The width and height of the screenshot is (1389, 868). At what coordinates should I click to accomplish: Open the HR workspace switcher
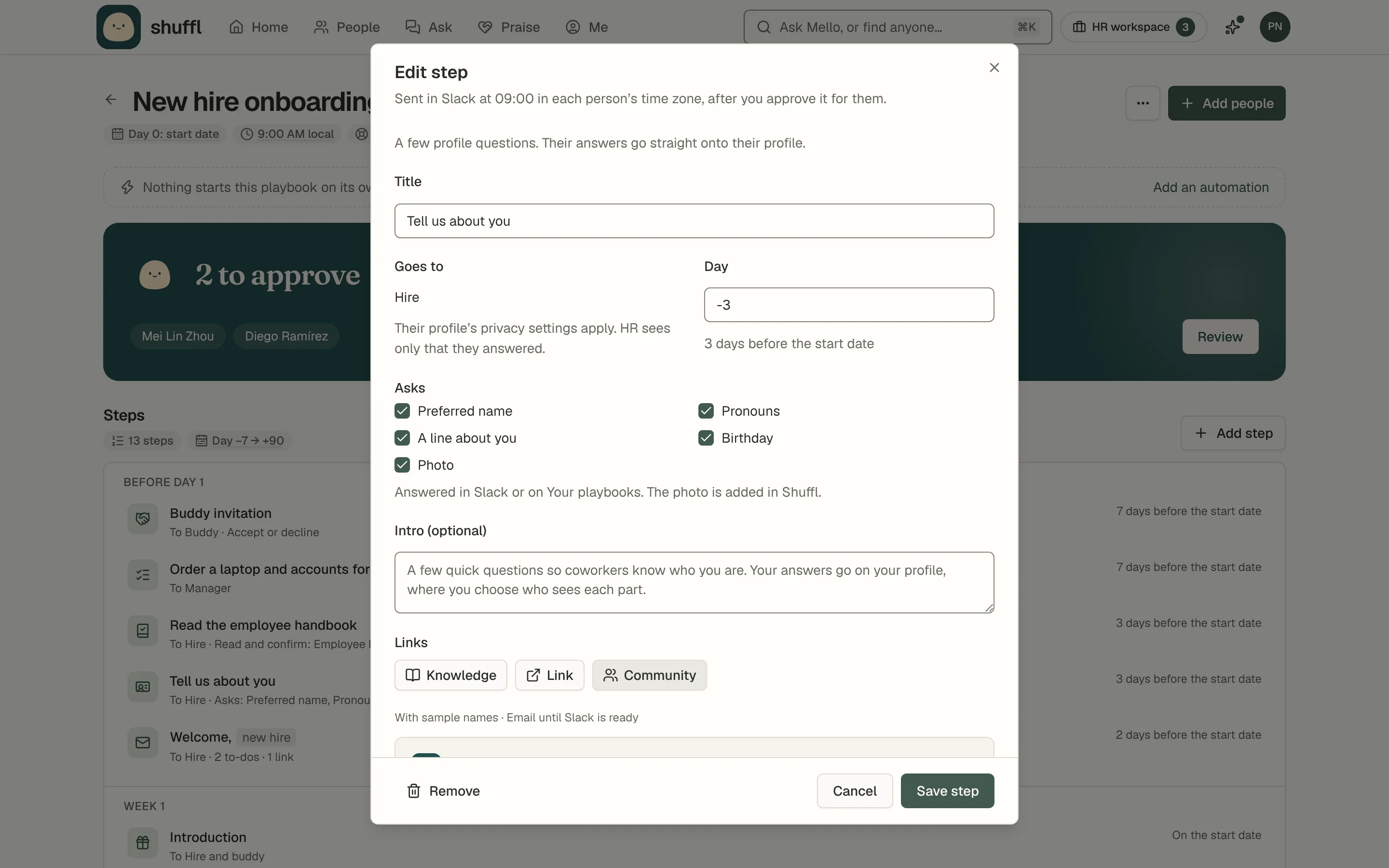tap(1133, 27)
